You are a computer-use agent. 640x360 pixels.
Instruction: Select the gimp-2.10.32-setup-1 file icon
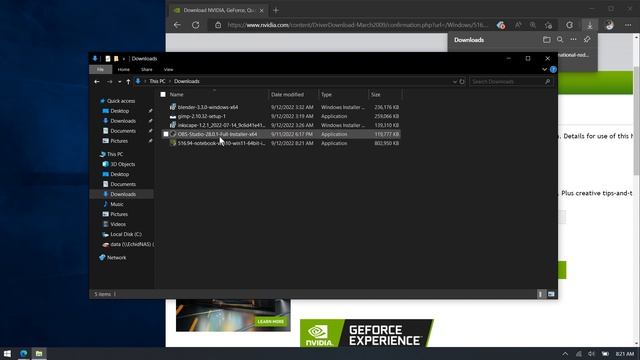[173, 116]
